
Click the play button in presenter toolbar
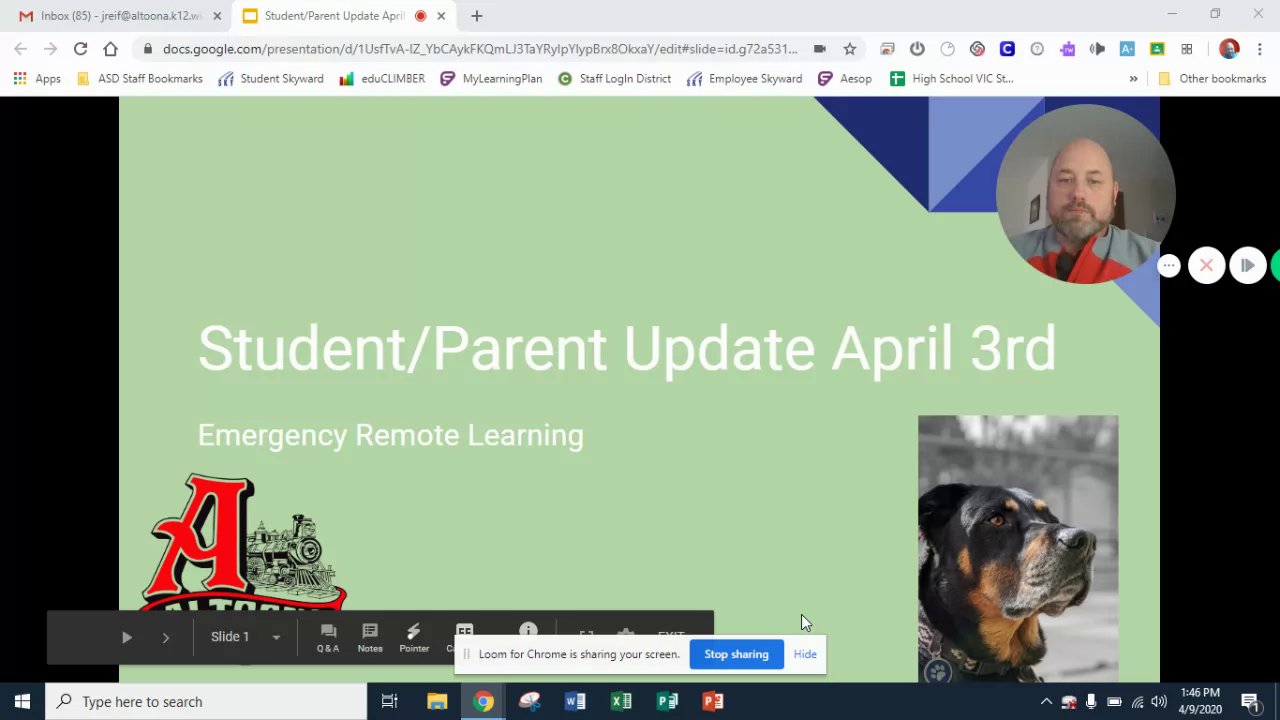tap(127, 637)
